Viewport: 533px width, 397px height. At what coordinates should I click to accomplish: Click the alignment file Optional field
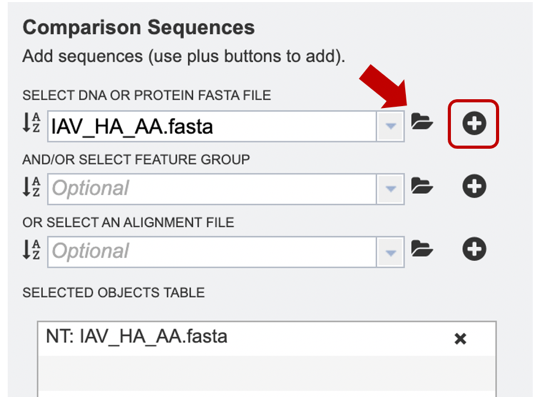point(212,252)
